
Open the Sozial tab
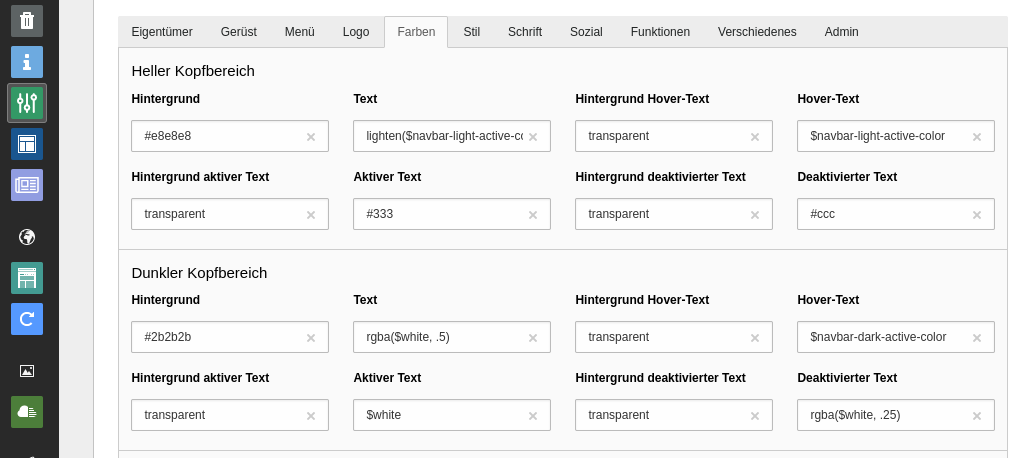click(x=586, y=32)
